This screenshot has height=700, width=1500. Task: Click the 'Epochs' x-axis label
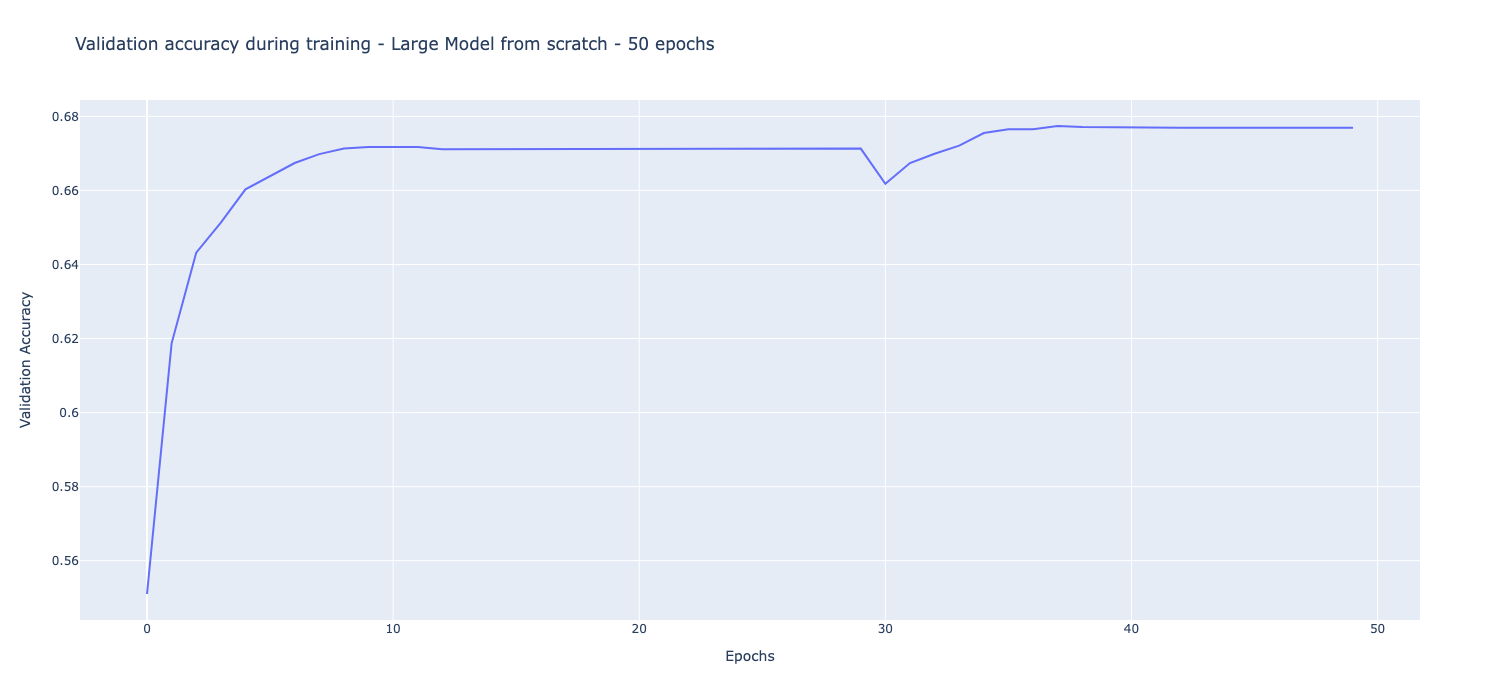749,657
